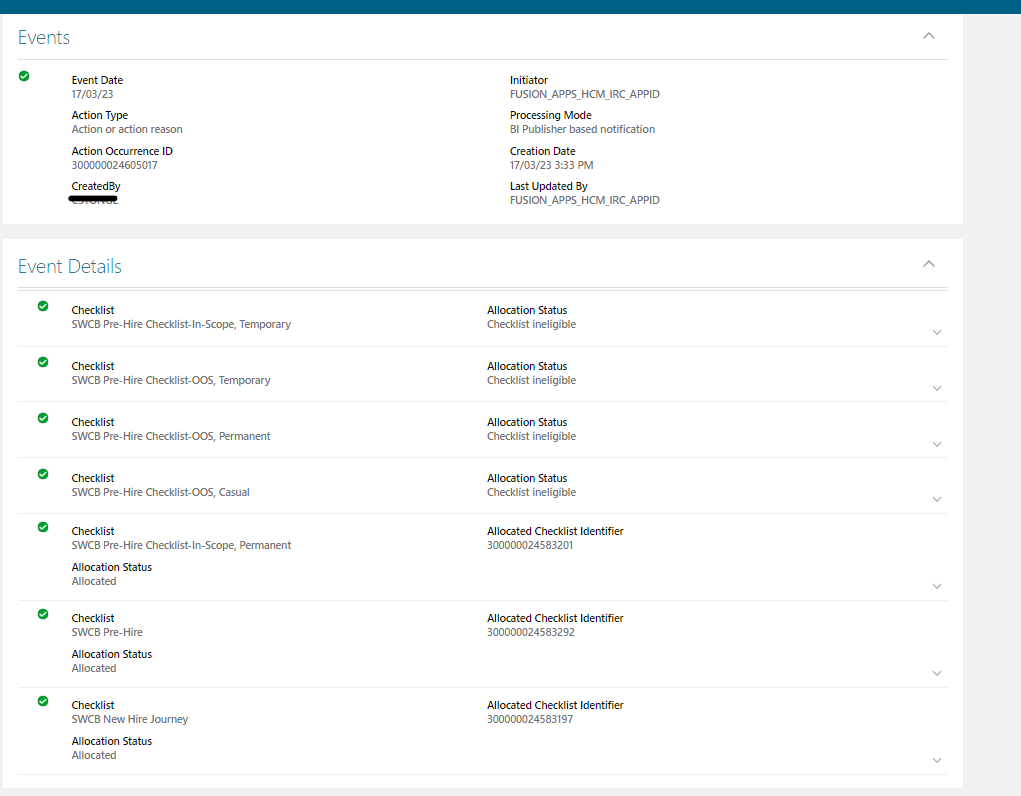This screenshot has width=1021, height=796.
Task: Click the green status icon beside SWCB Pre-Hire Checklist-OOS, Permanent
Action: click(x=42, y=417)
